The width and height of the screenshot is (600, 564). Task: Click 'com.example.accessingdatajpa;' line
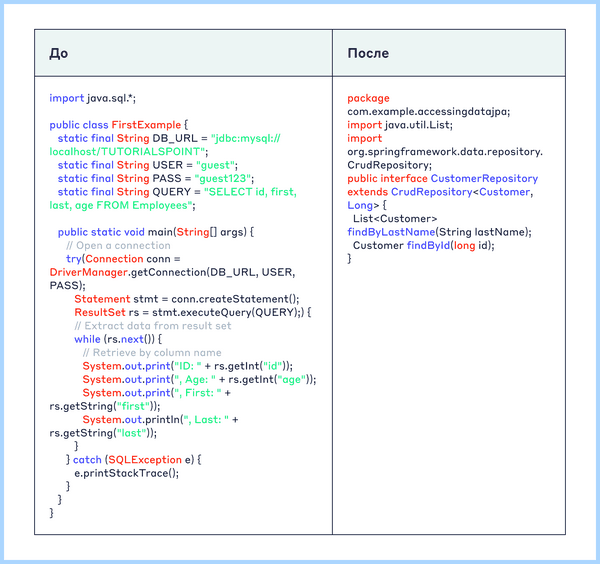(x=429, y=112)
